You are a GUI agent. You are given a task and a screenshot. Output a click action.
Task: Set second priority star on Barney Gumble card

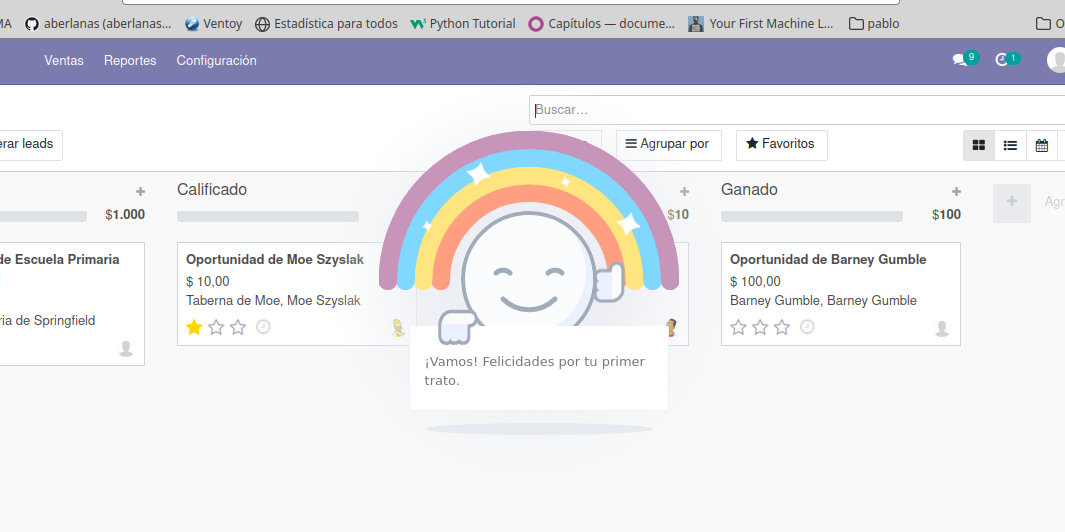pos(760,327)
